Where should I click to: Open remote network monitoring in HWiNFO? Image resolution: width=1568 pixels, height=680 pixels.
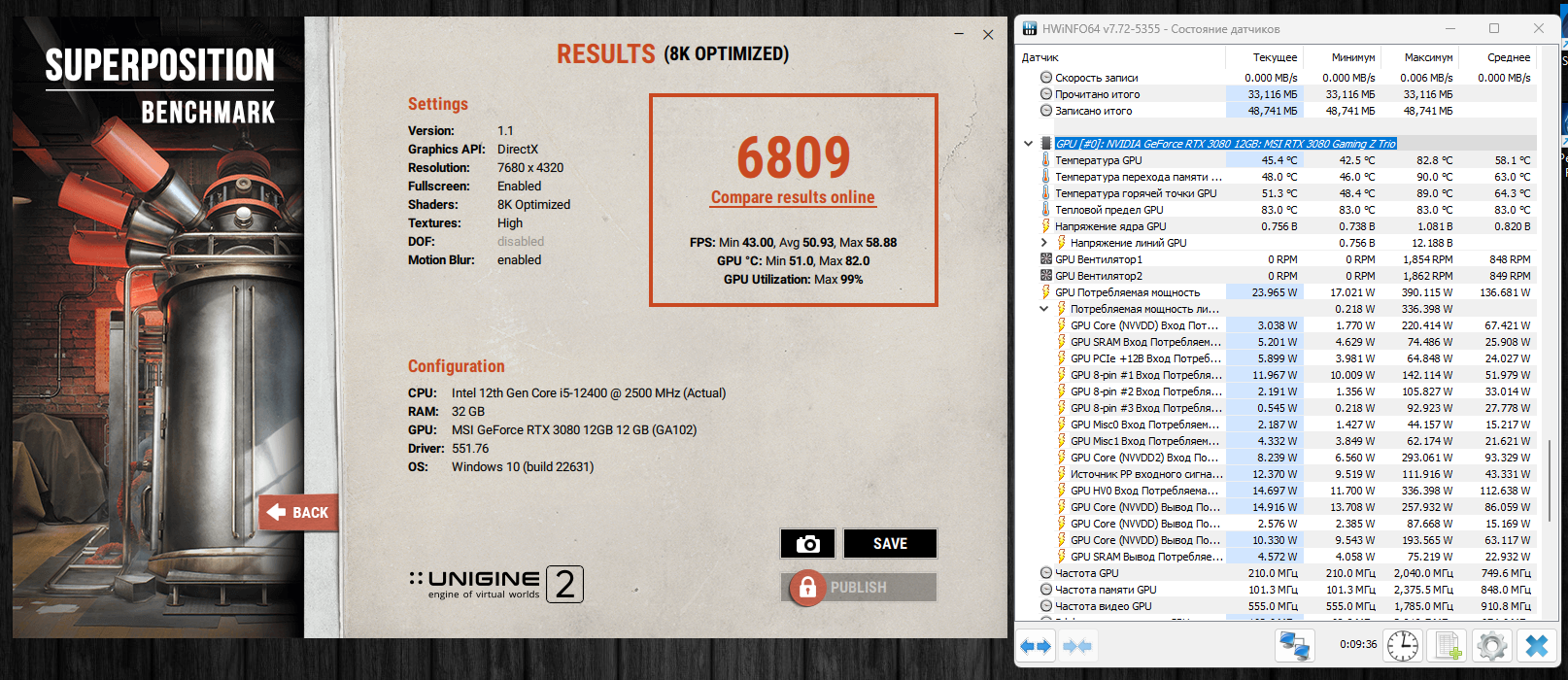1294,645
